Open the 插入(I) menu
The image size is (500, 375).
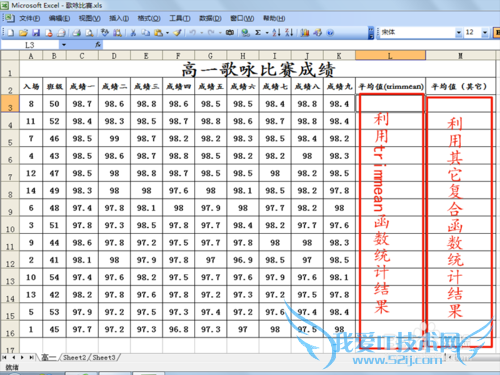(x=119, y=18)
